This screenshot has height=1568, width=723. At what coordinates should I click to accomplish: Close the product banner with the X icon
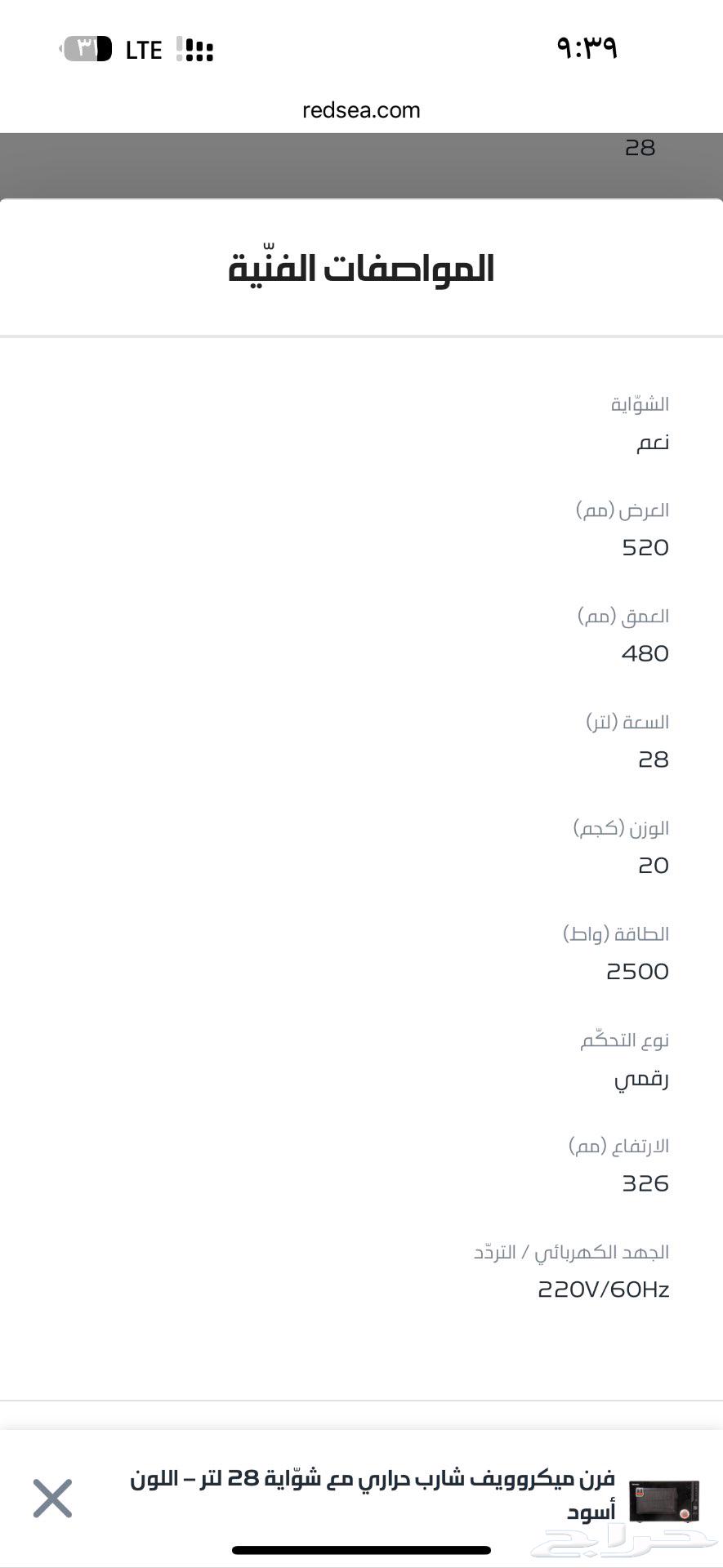(x=53, y=1499)
